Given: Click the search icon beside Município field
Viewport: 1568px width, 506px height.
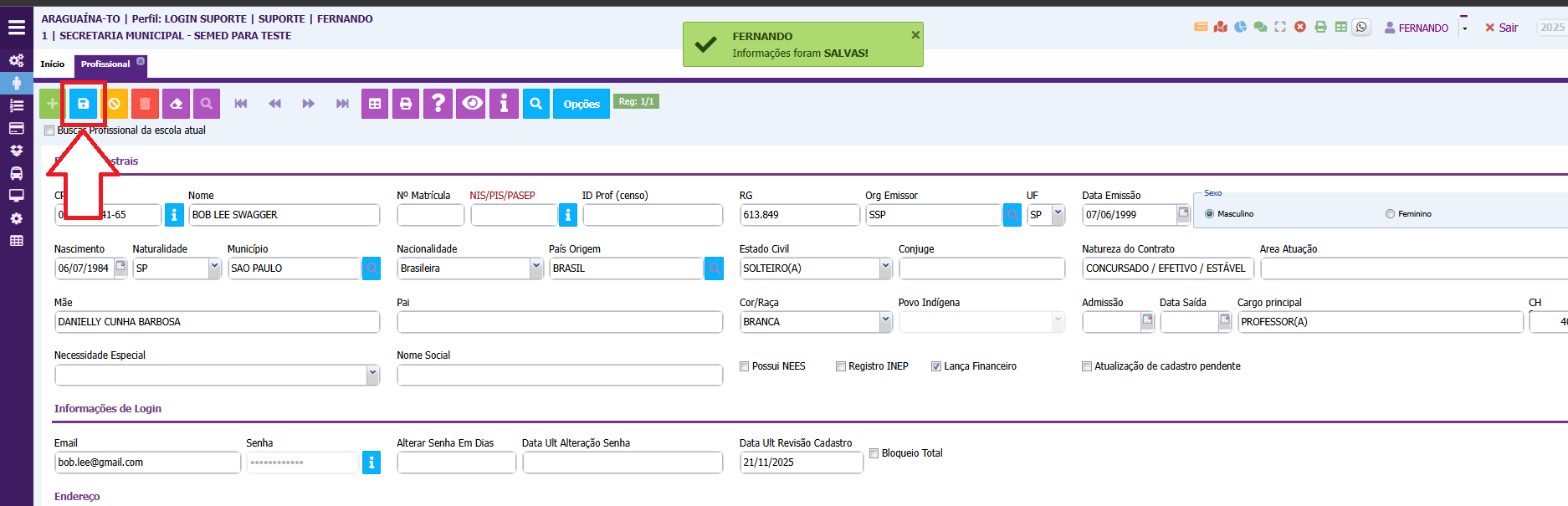Looking at the screenshot, I should (372, 268).
